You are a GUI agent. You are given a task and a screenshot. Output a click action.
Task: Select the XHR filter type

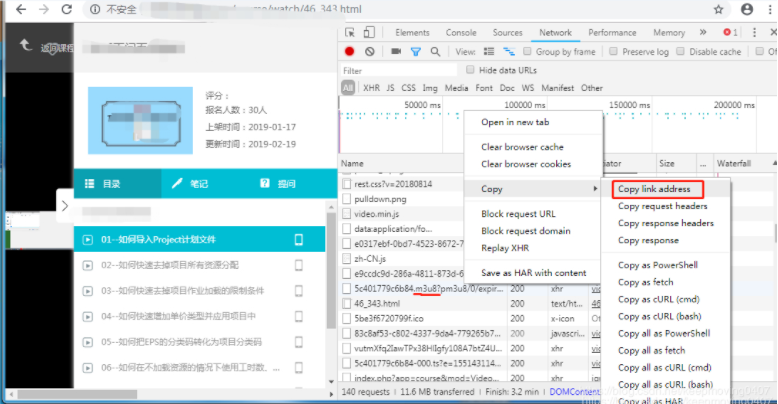(x=371, y=88)
